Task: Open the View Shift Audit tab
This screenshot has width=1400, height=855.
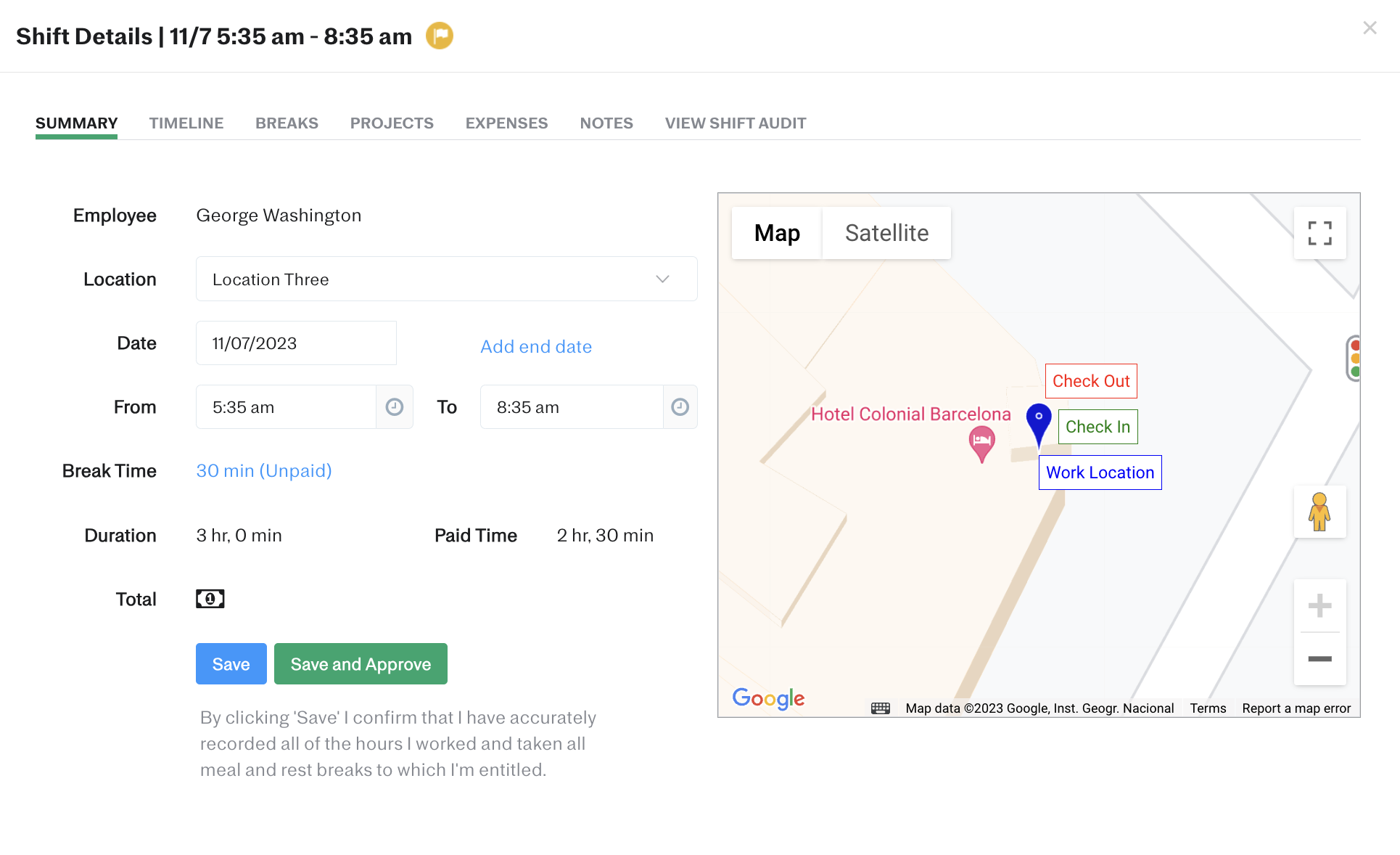Action: point(735,123)
